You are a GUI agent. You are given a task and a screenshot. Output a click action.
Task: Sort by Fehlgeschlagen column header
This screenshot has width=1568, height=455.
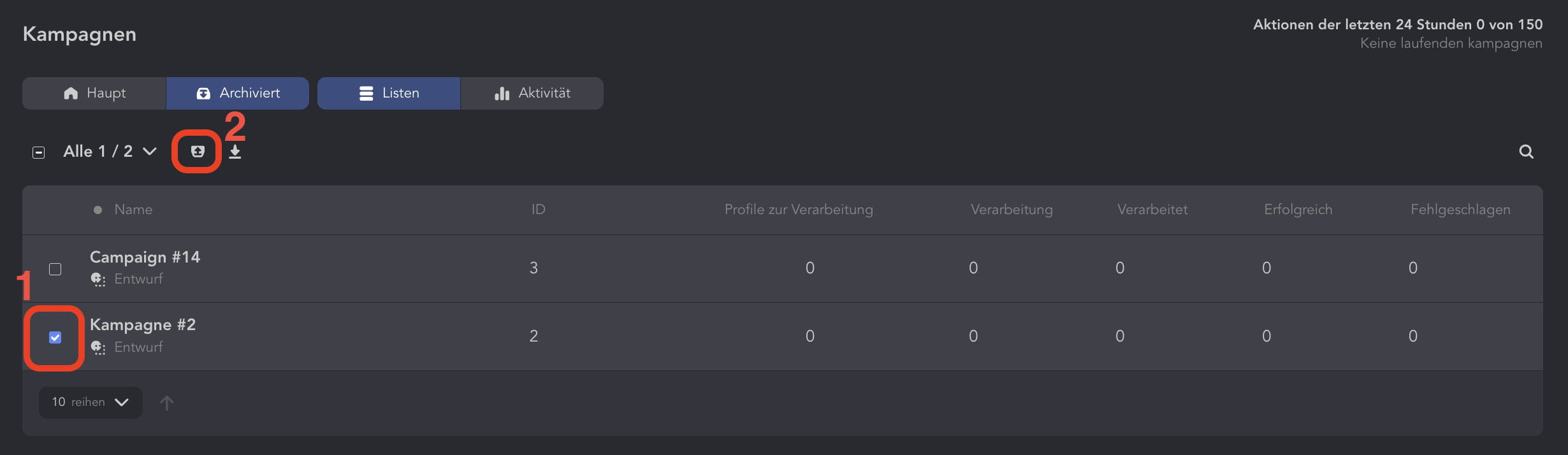point(1460,210)
